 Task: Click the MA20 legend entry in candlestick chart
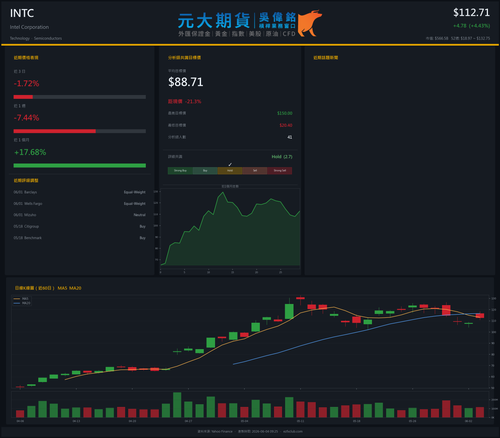coord(22,303)
